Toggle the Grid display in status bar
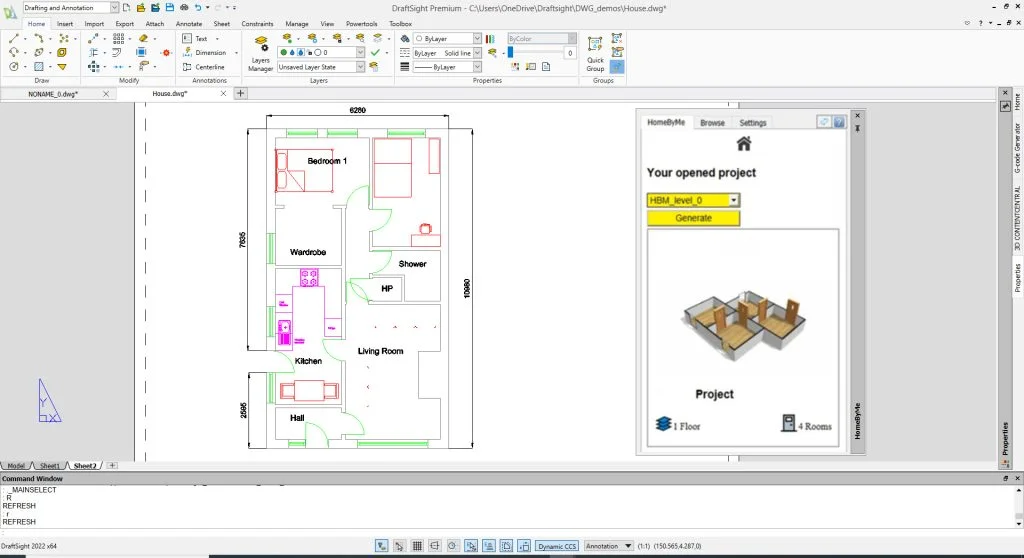 click(416, 546)
